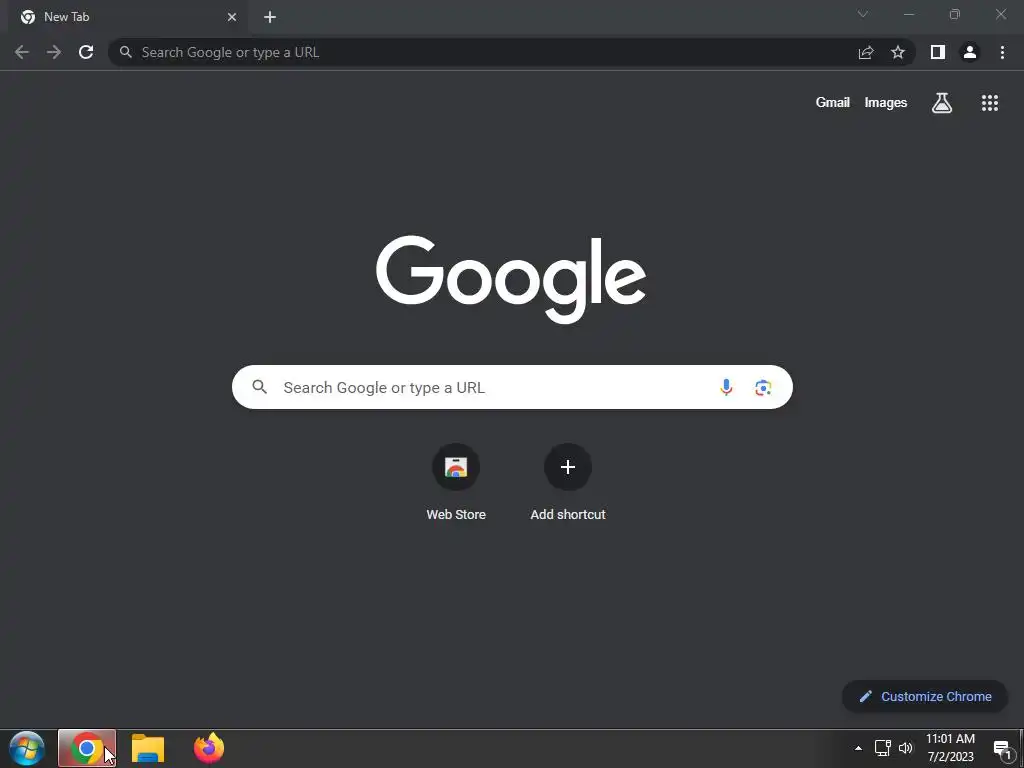Open File Explorer from taskbar
Image resolution: width=1024 pixels, height=768 pixels.
tap(148, 748)
